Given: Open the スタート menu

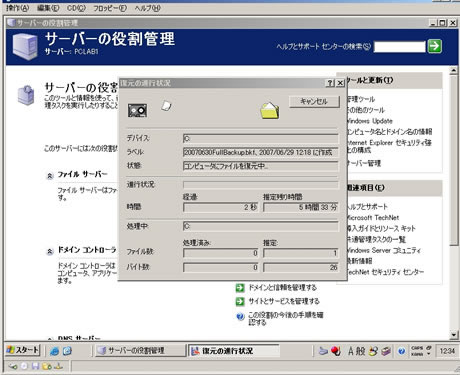Looking at the screenshot, I should click(x=23, y=350).
